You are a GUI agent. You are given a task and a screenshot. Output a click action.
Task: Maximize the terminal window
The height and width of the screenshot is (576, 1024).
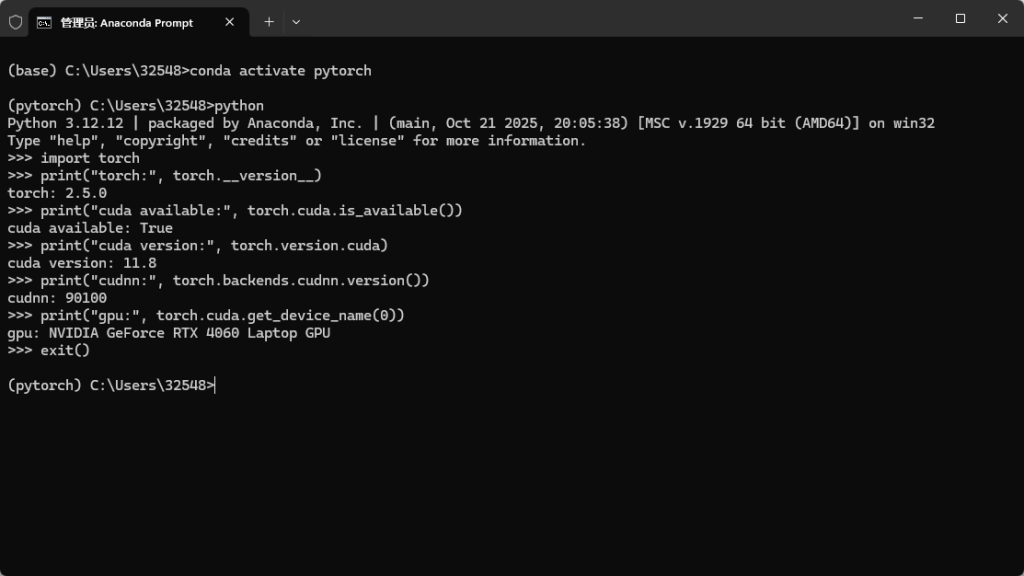[x=960, y=18]
